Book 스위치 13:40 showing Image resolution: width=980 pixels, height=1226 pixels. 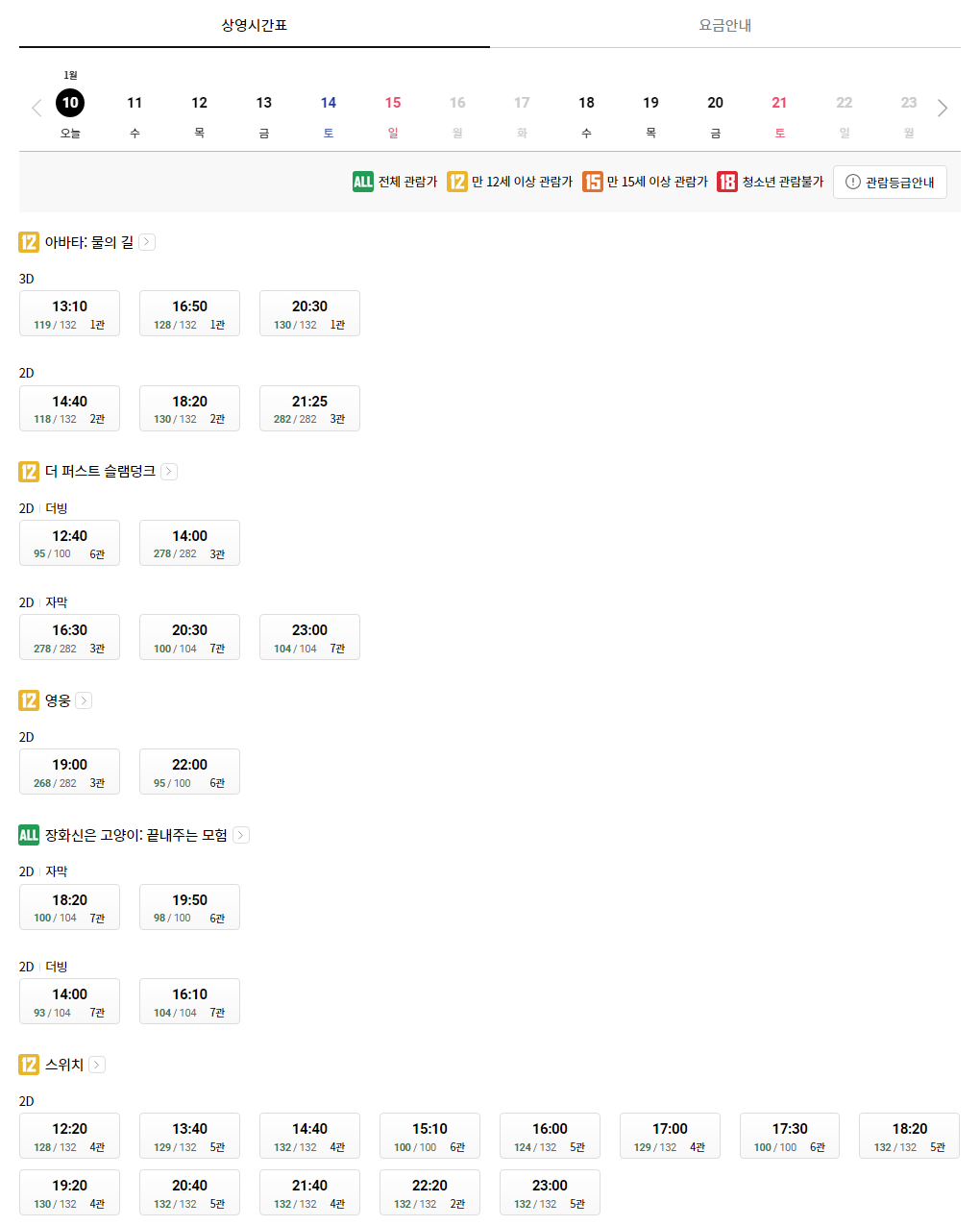tap(189, 1136)
